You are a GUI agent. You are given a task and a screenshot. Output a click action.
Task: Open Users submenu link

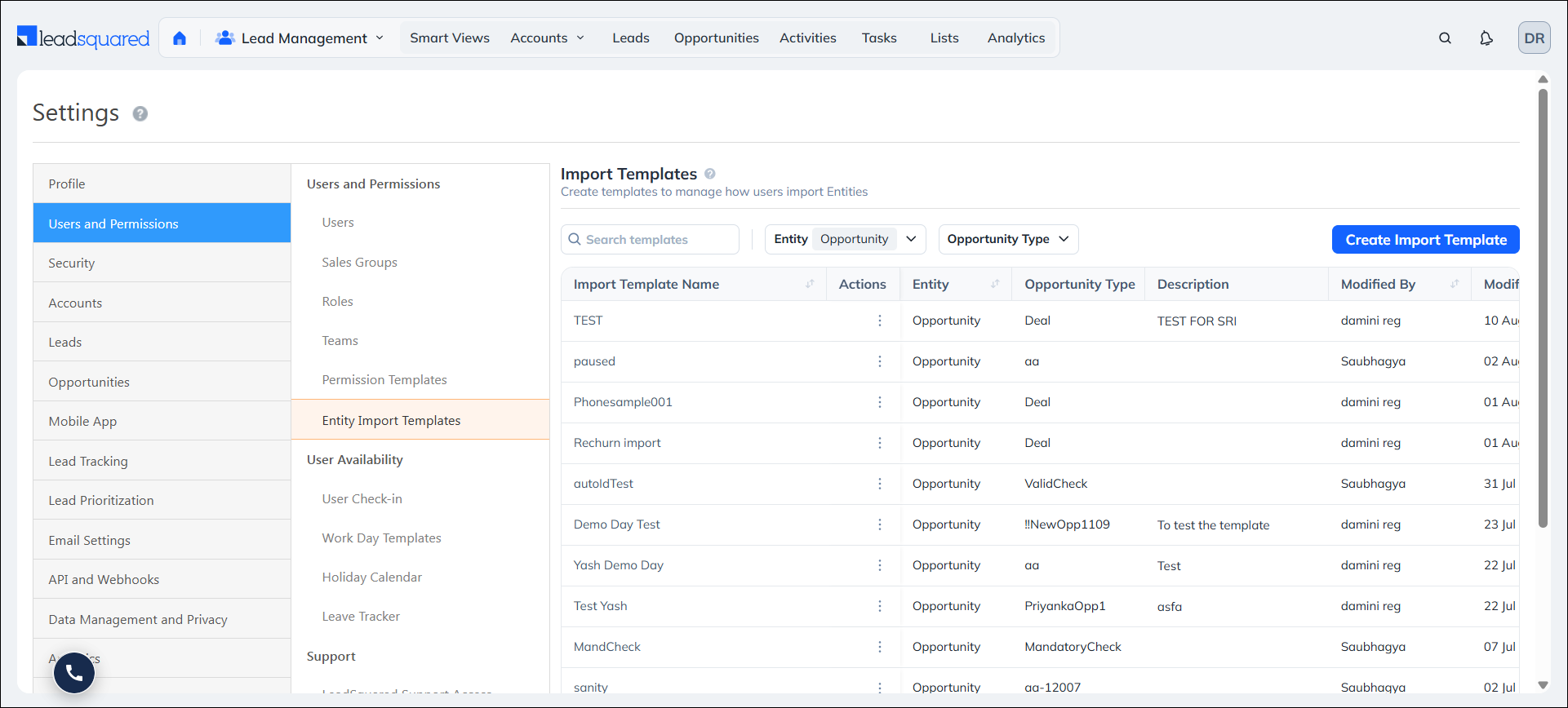pyautogui.click(x=338, y=223)
